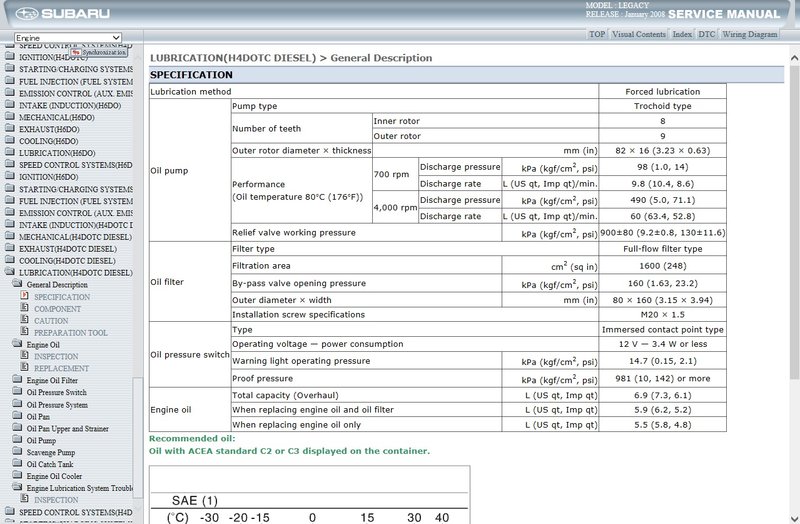Viewport: 800px width, 524px height.
Task: Click the Subaru logo
Action: 63,13
